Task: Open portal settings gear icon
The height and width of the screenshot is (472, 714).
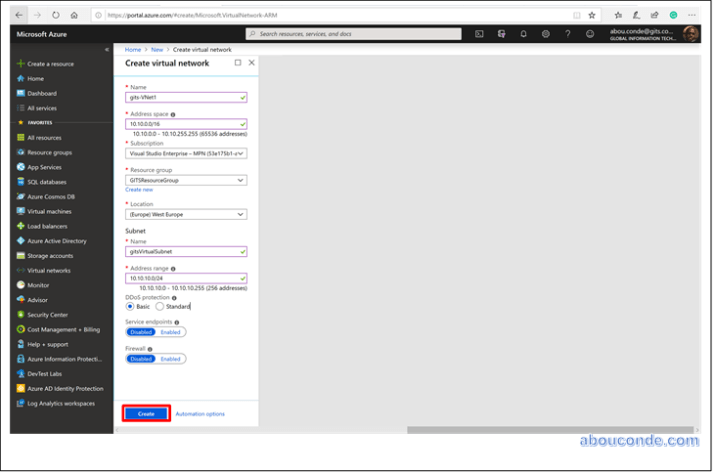Action: point(545,34)
